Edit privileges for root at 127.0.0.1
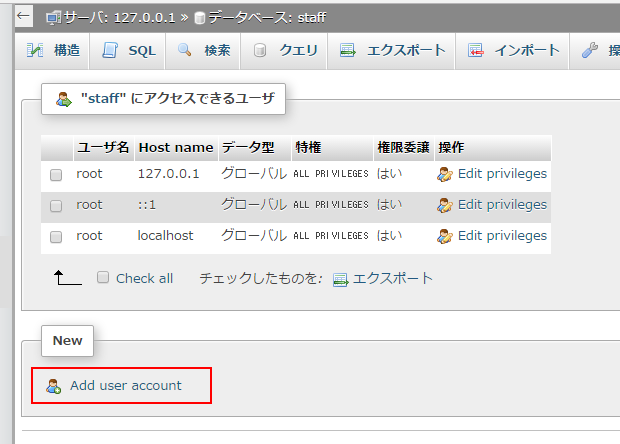This screenshot has height=444, width=620. pos(502,174)
